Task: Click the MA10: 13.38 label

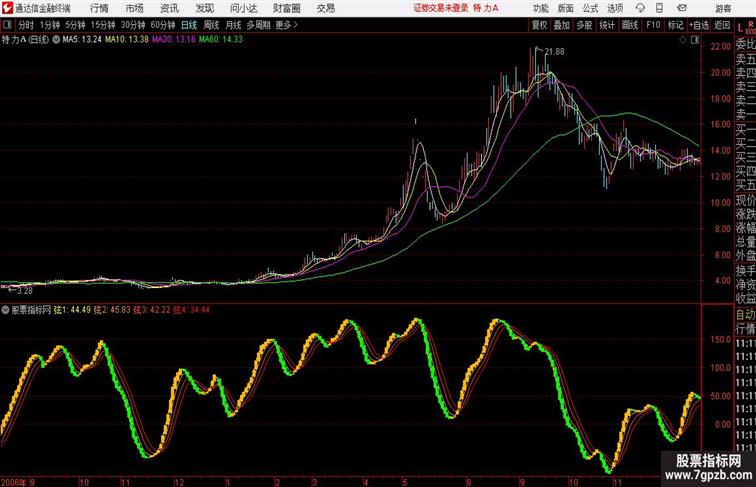Action: (127, 40)
